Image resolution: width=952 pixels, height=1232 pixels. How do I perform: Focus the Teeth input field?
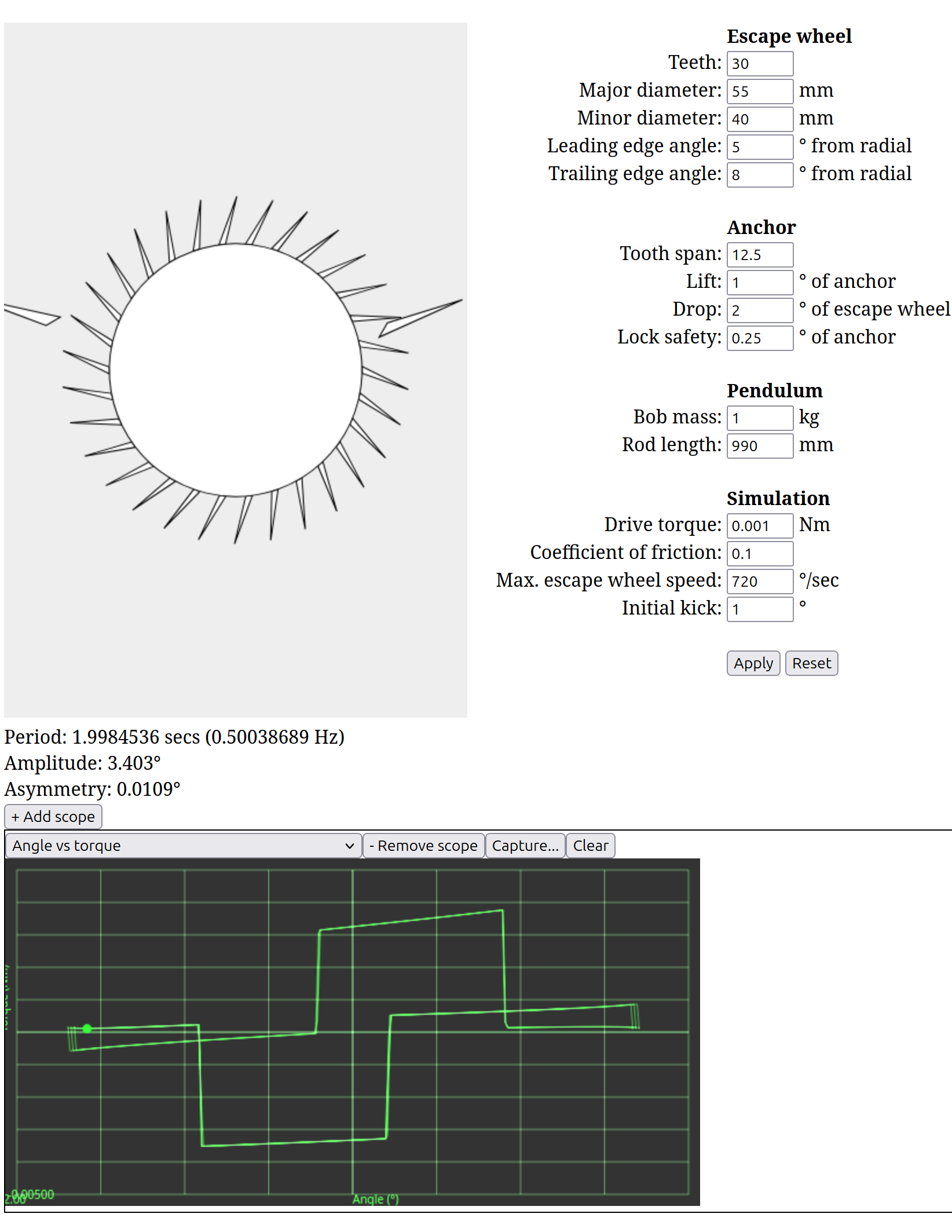tap(759, 64)
